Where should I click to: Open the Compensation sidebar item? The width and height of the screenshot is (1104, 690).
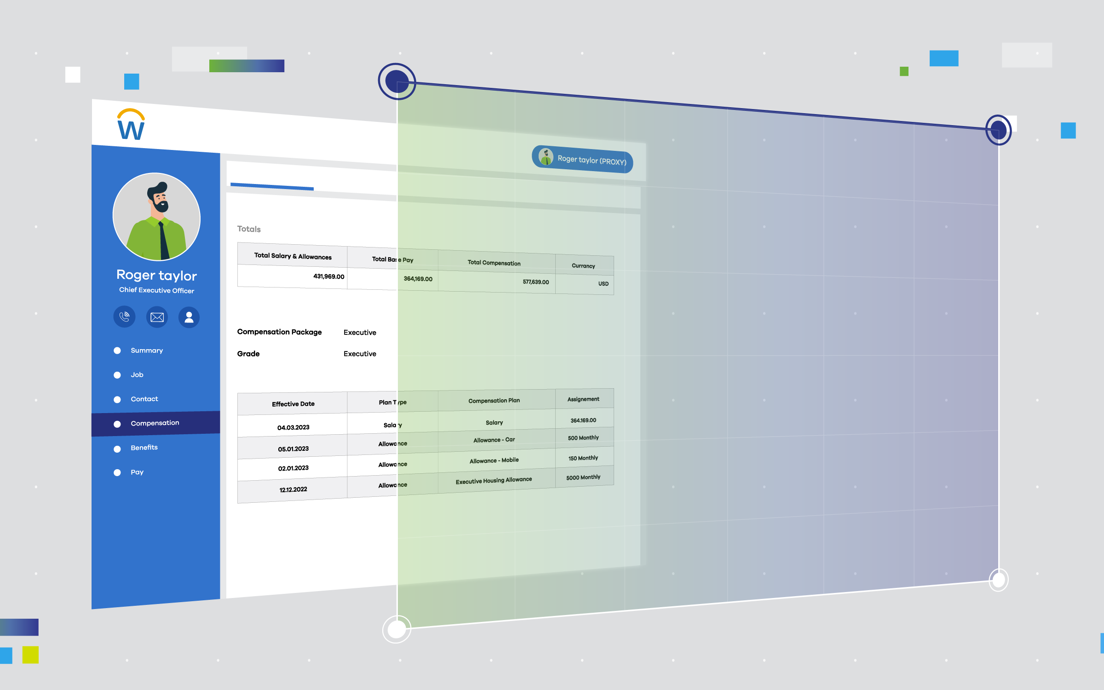tap(155, 423)
